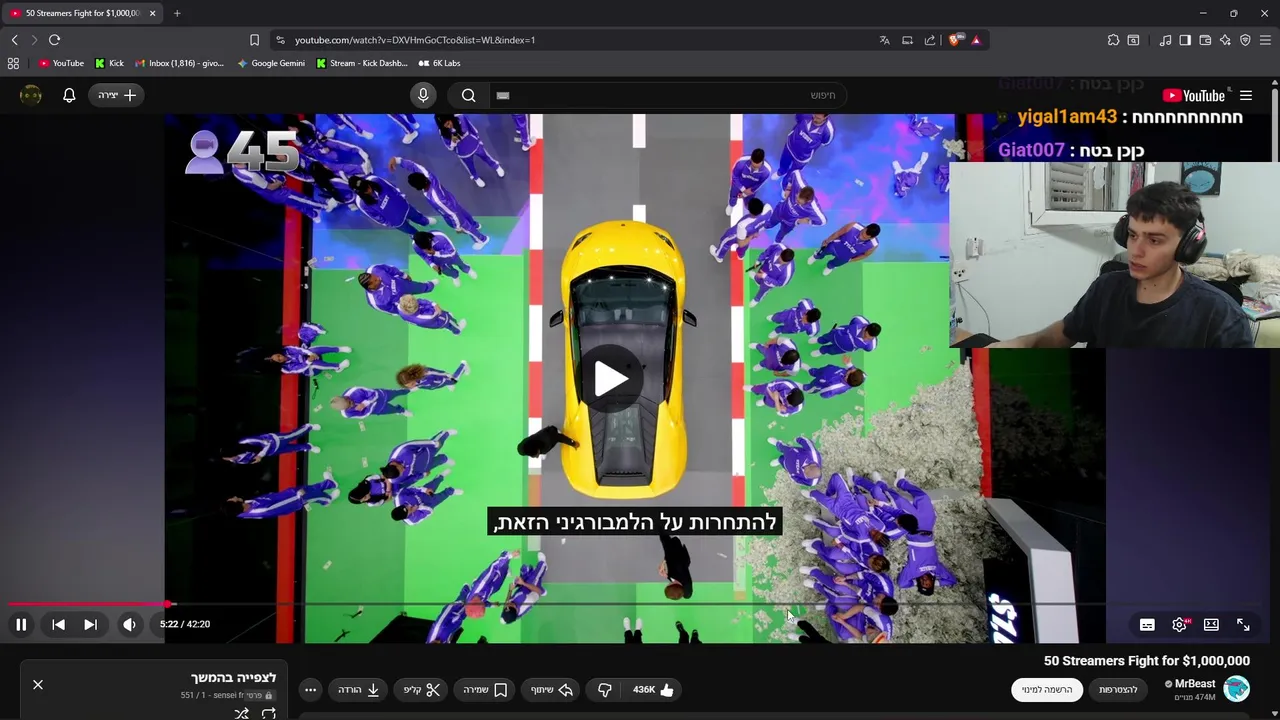This screenshot has width=1280, height=720.
Task: Share this page from address bar
Action: pos(930,40)
